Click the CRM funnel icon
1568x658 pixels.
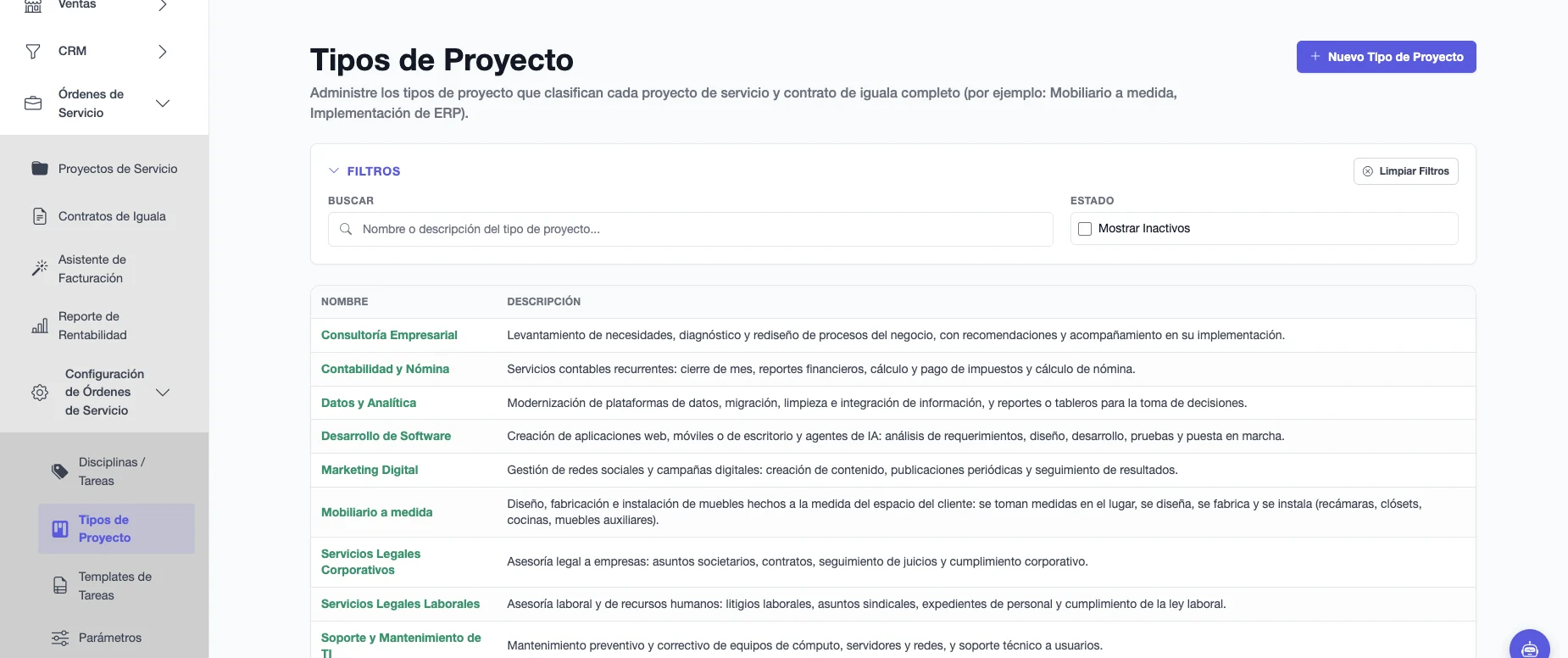point(33,52)
